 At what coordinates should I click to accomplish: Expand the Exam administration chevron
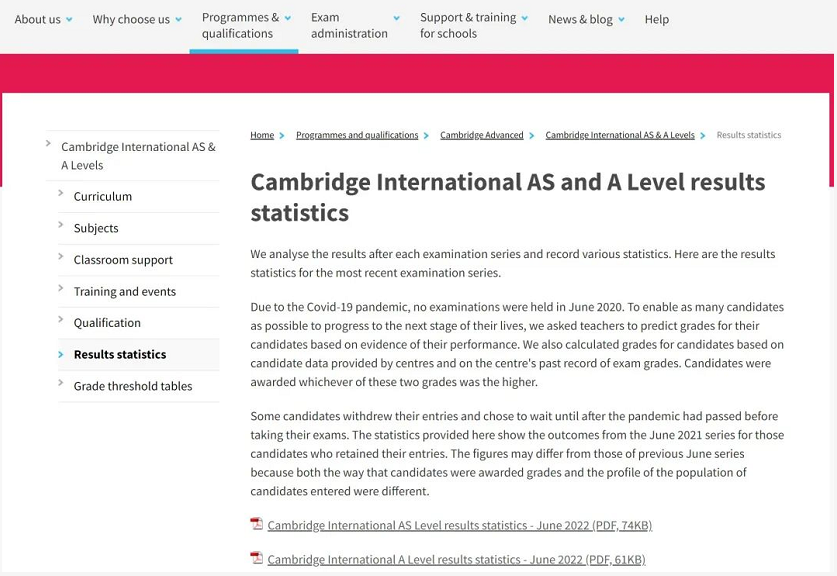[397, 18]
